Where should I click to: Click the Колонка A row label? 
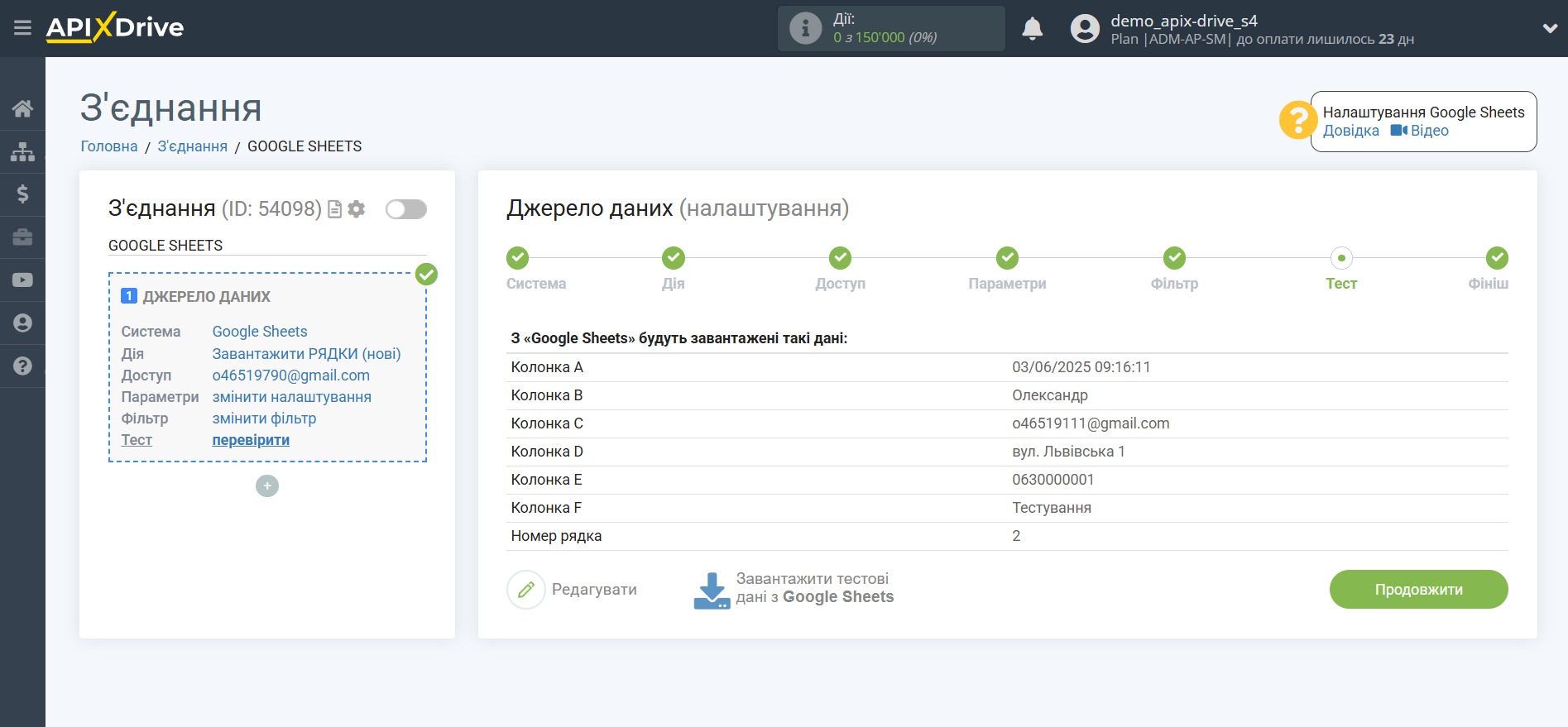click(x=547, y=367)
